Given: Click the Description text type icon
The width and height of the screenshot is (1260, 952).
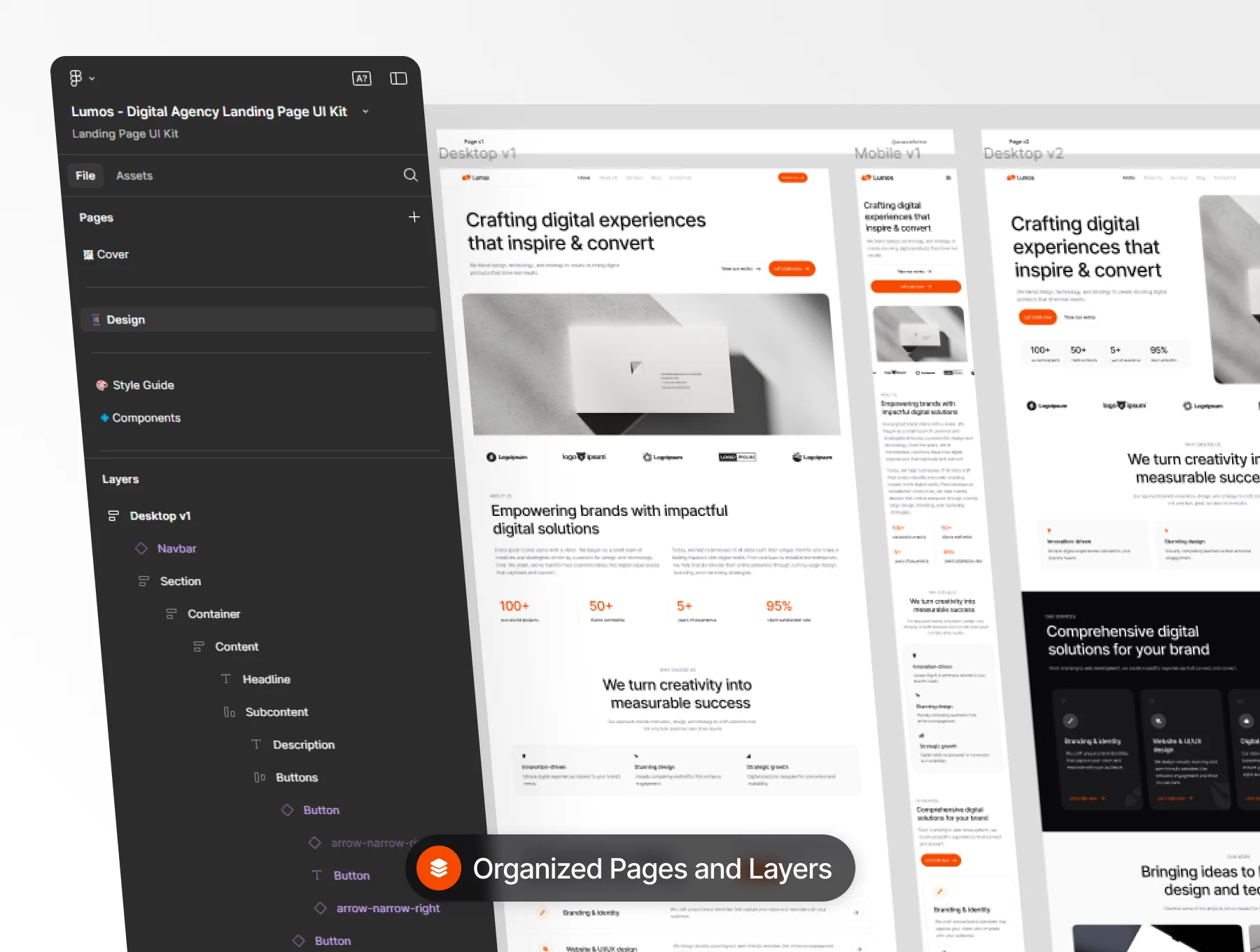Looking at the screenshot, I should click(256, 744).
